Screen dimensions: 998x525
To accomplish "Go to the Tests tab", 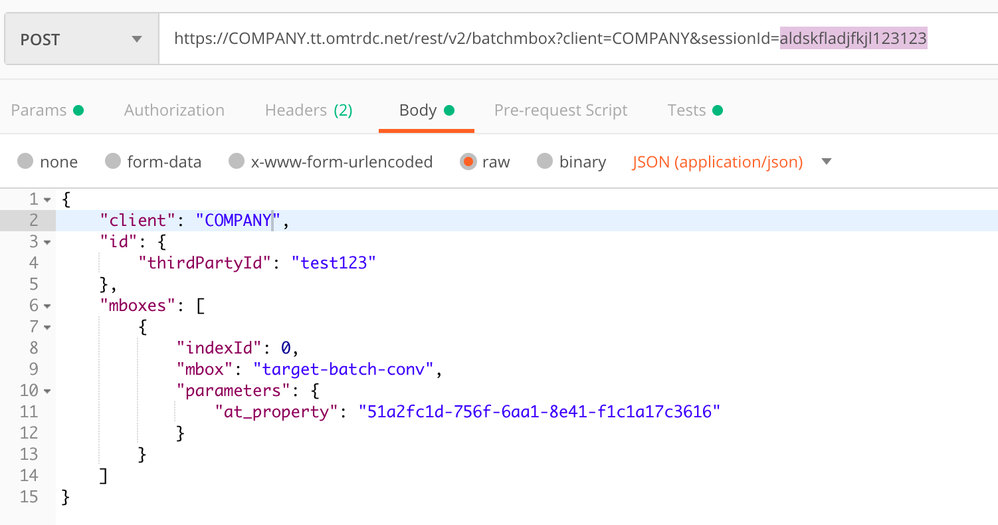I will 695,110.
